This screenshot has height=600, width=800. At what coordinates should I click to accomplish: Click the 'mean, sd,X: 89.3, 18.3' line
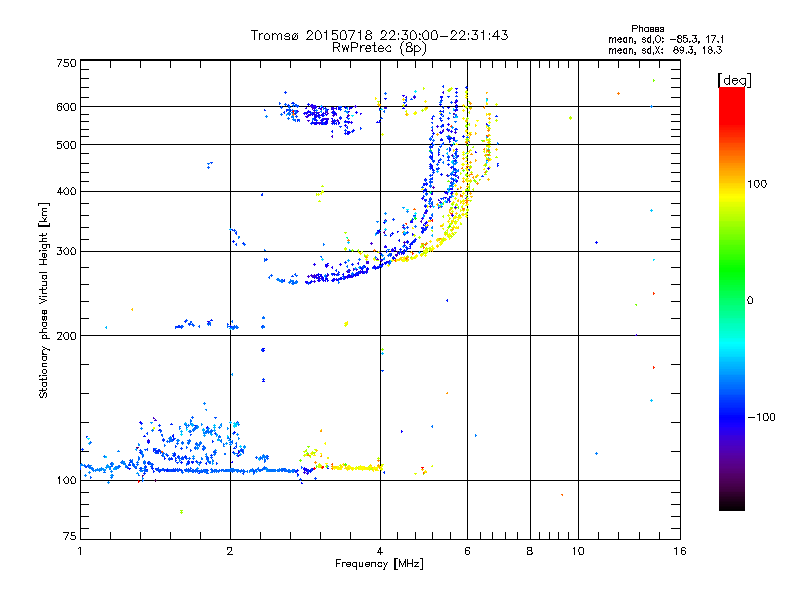coord(665,50)
